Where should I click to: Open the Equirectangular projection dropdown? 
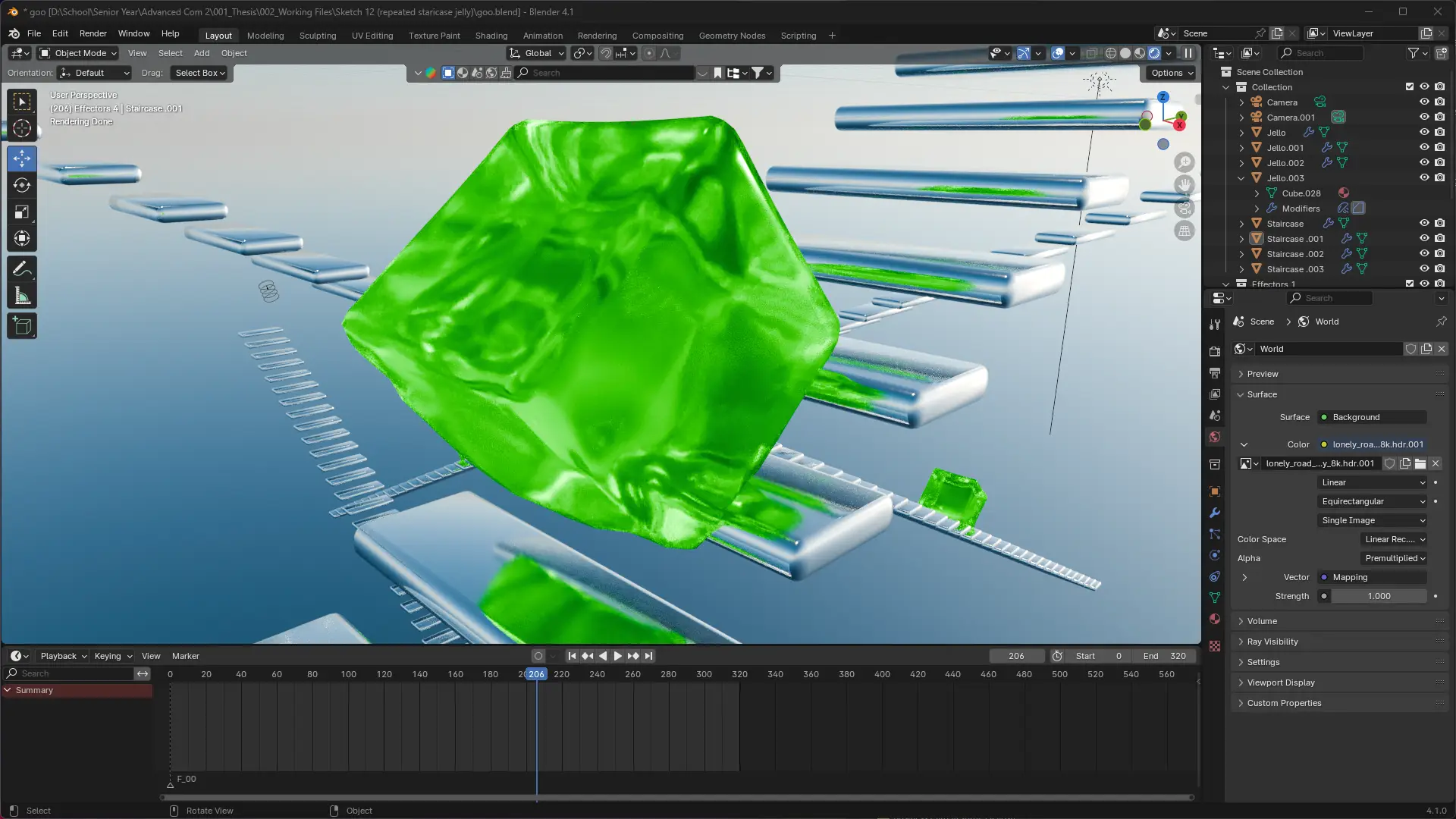click(1373, 501)
